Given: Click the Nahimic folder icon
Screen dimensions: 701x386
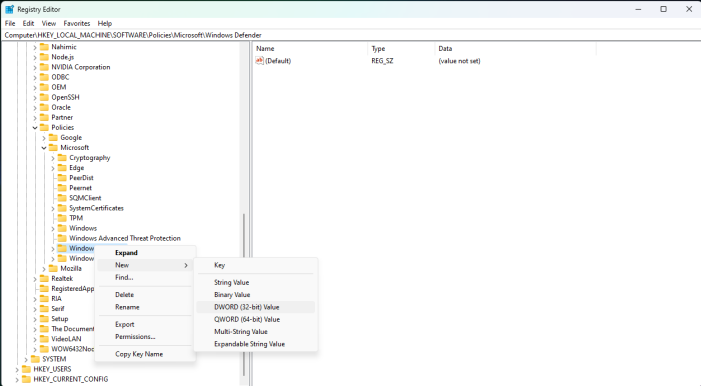Looking at the screenshot, I should 44,47.
